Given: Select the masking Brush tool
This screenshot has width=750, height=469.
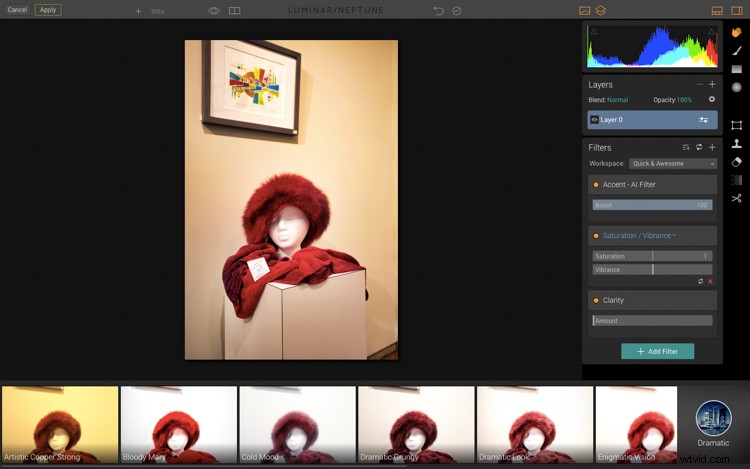Looking at the screenshot, I should click(737, 51).
